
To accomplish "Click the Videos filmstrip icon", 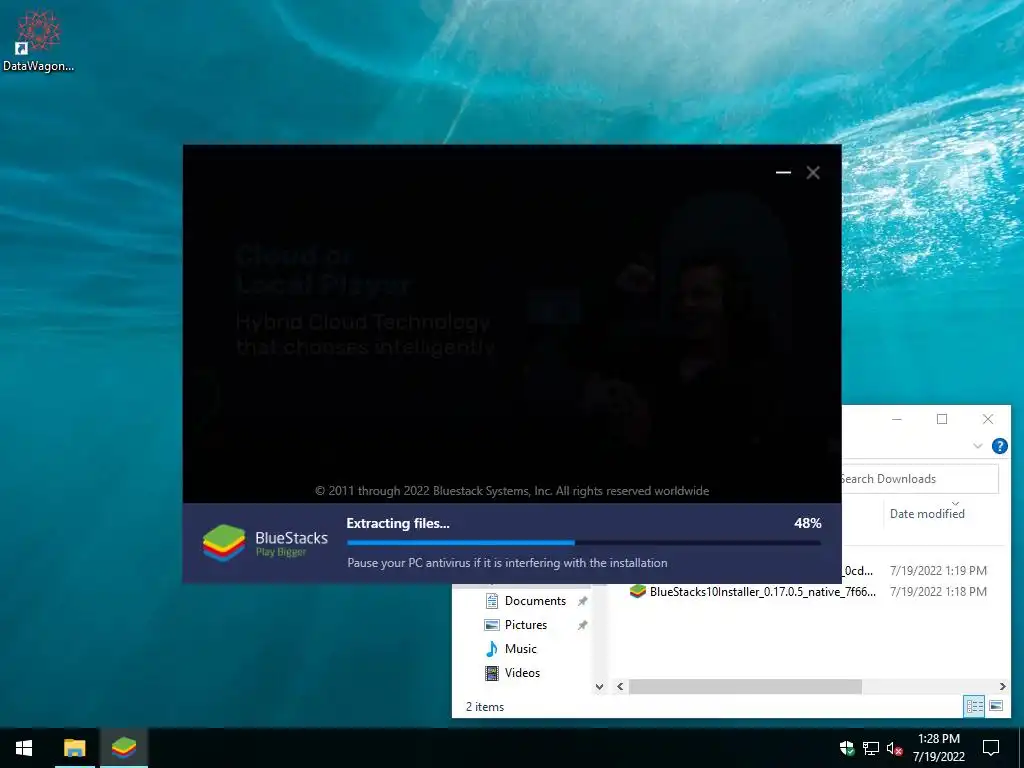I will click(492, 673).
